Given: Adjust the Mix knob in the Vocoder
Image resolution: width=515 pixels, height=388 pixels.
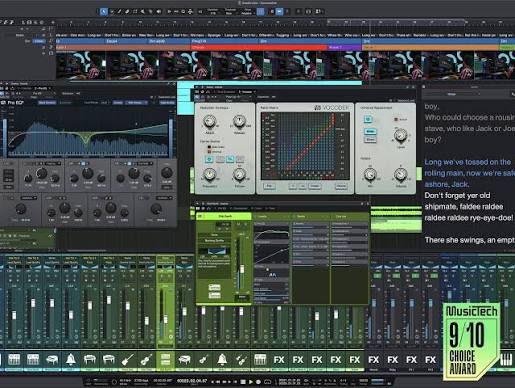Looking at the screenshot, I should 370,174.
